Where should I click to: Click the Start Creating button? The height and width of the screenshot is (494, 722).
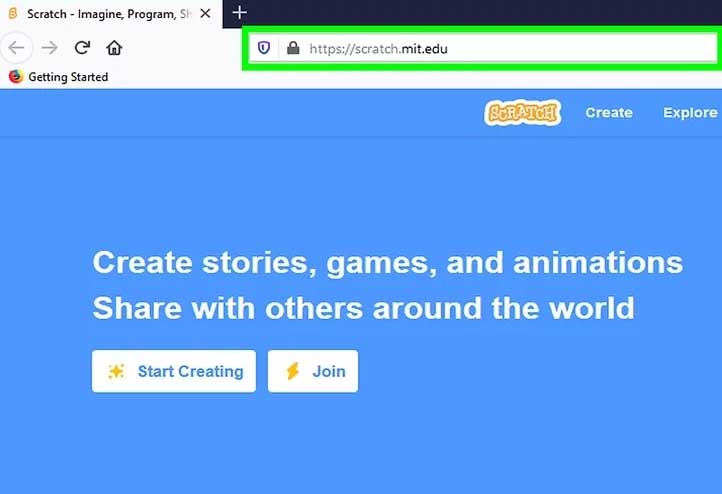pos(174,371)
